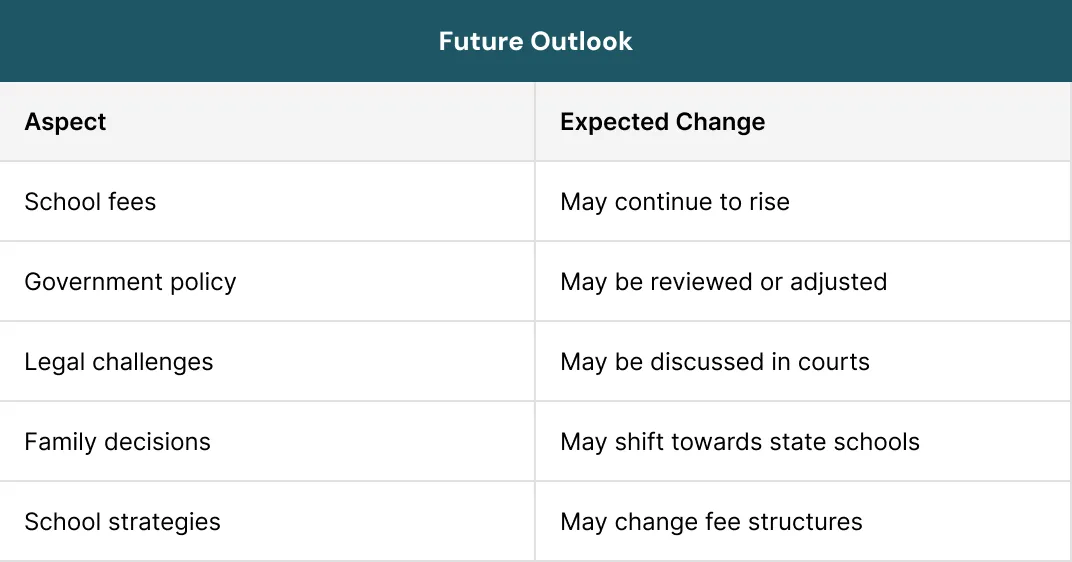This screenshot has height=562, width=1072.
Task: Click the Aspect column header
Action: (x=65, y=122)
